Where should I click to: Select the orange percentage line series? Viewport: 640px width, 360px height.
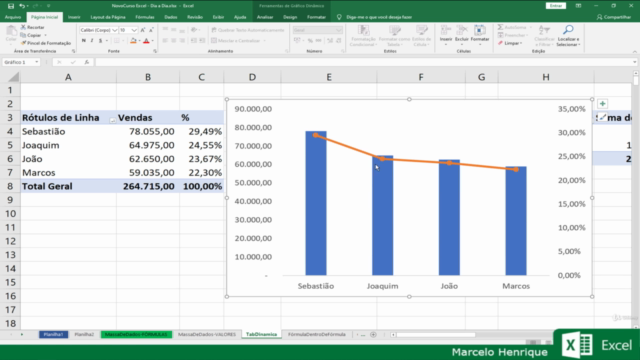point(416,160)
